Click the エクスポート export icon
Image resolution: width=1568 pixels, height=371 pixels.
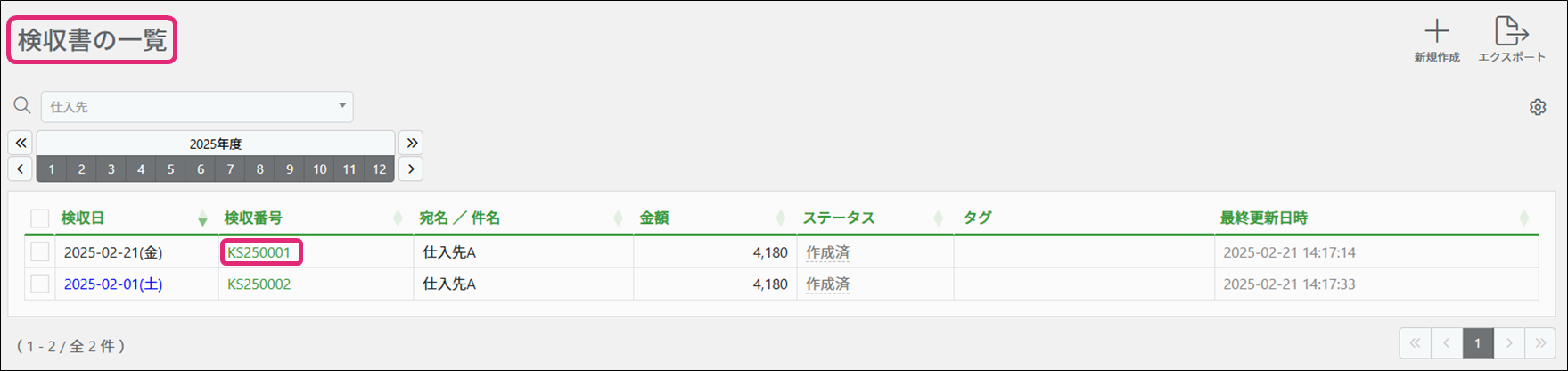point(1511,32)
